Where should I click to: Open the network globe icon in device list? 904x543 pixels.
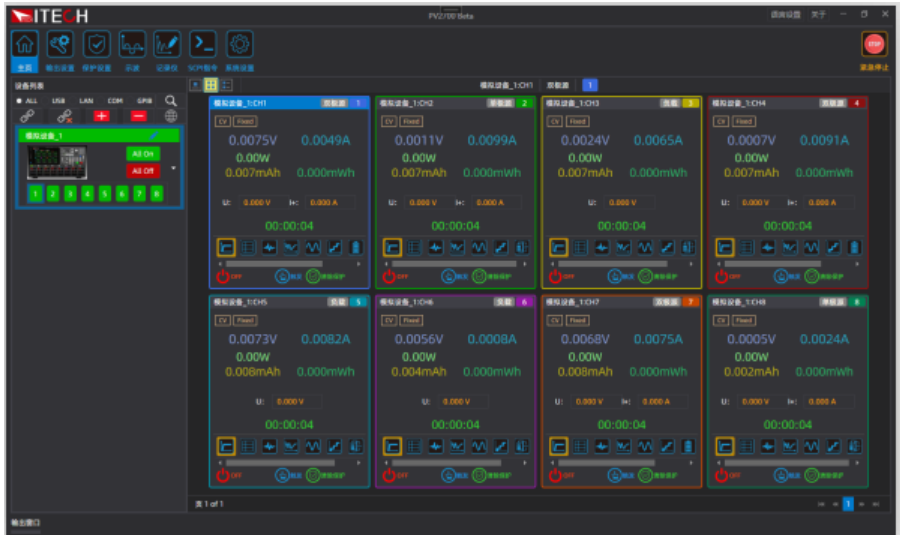coord(171,116)
